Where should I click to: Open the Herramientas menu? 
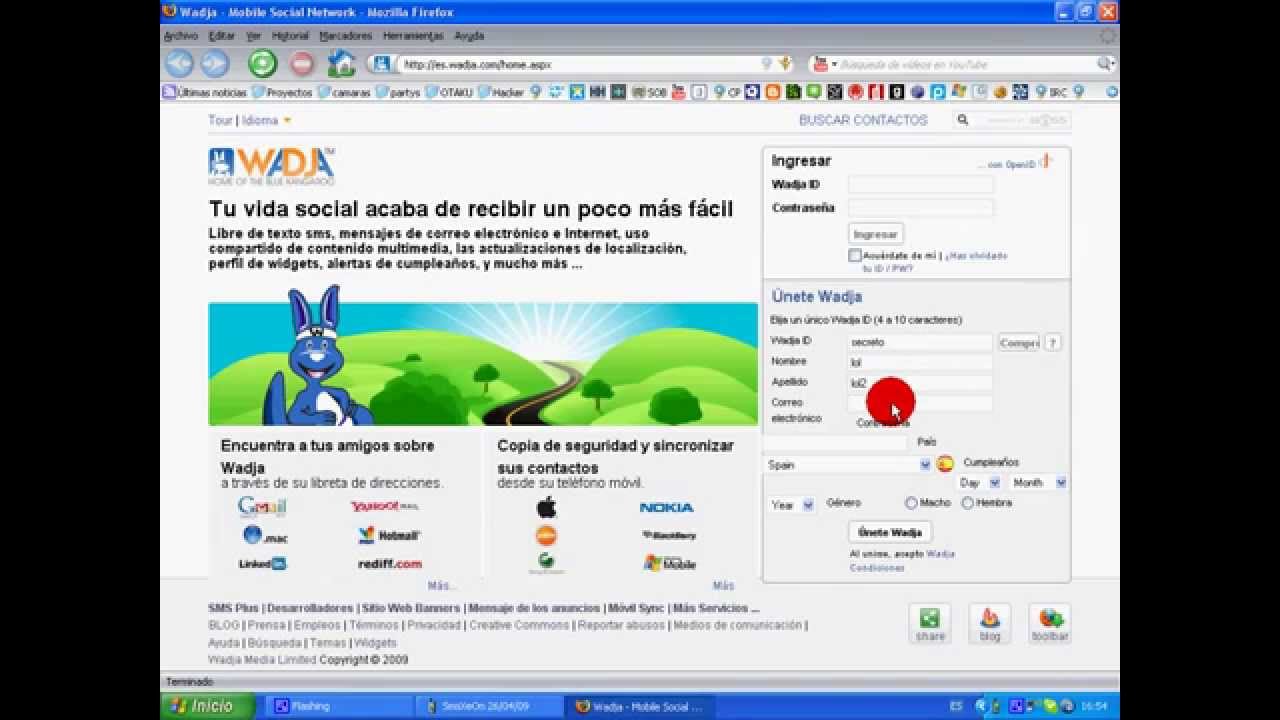point(413,36)
